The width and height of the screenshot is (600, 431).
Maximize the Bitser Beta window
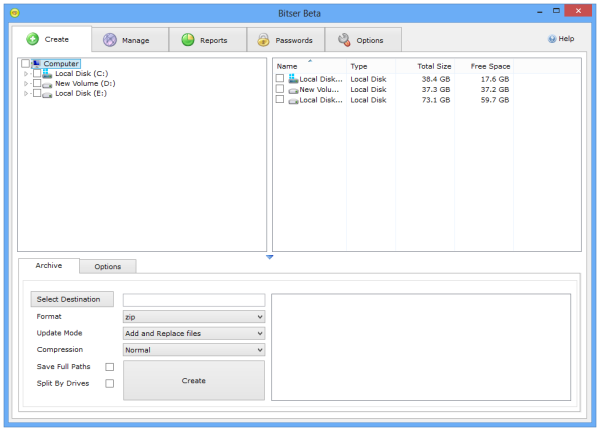pos(556,11)
